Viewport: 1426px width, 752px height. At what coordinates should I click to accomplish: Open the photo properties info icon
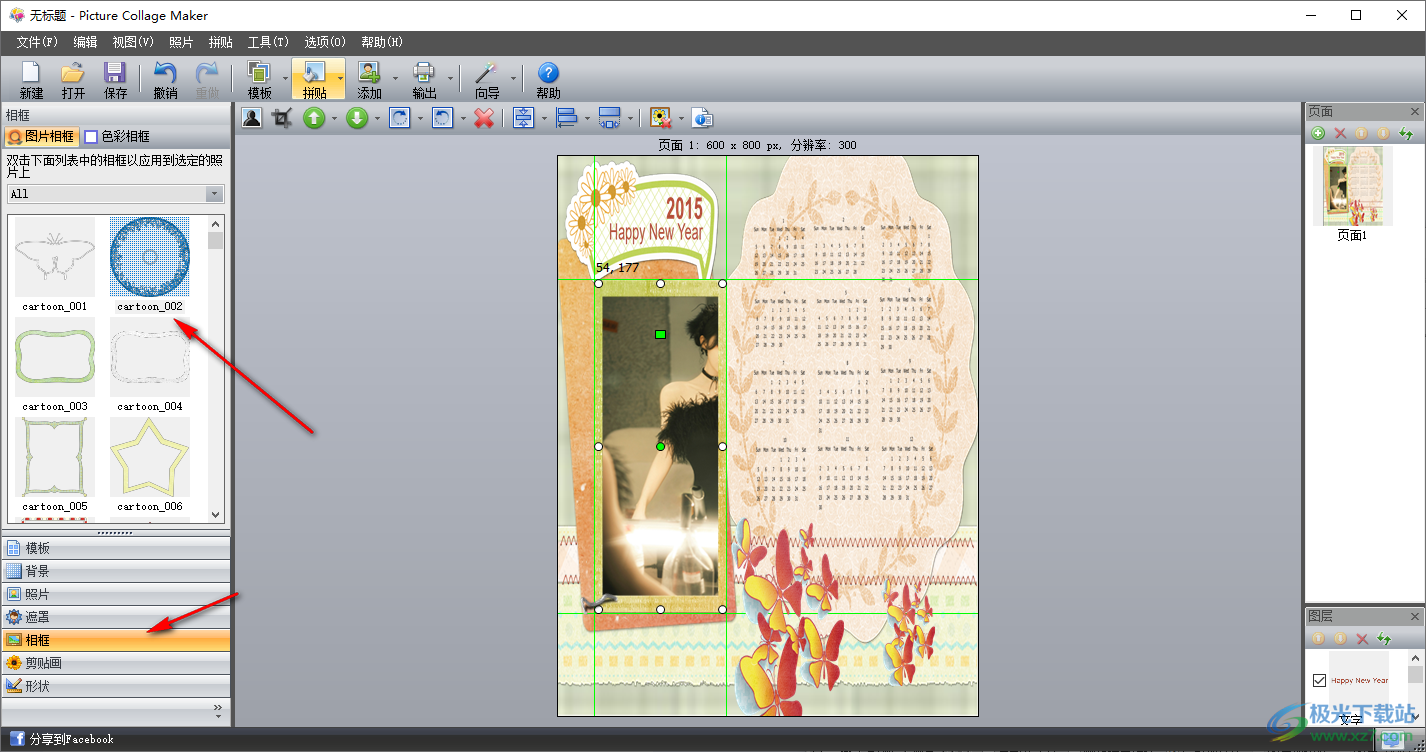point(702,118)
